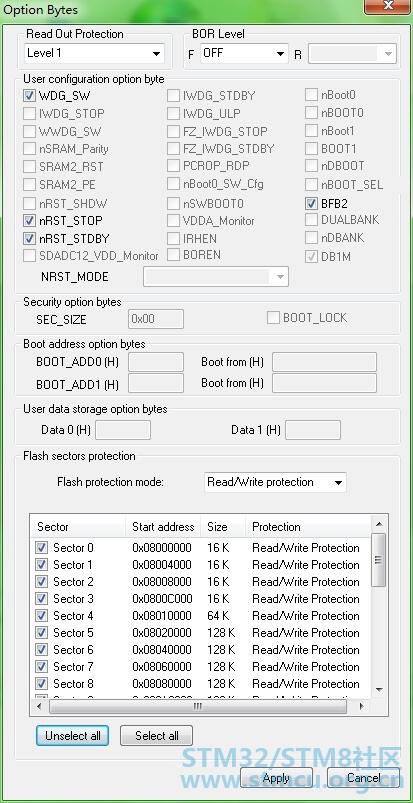Click the Select all button
This screenshot has height=803, width=413.
coord(157,736)
